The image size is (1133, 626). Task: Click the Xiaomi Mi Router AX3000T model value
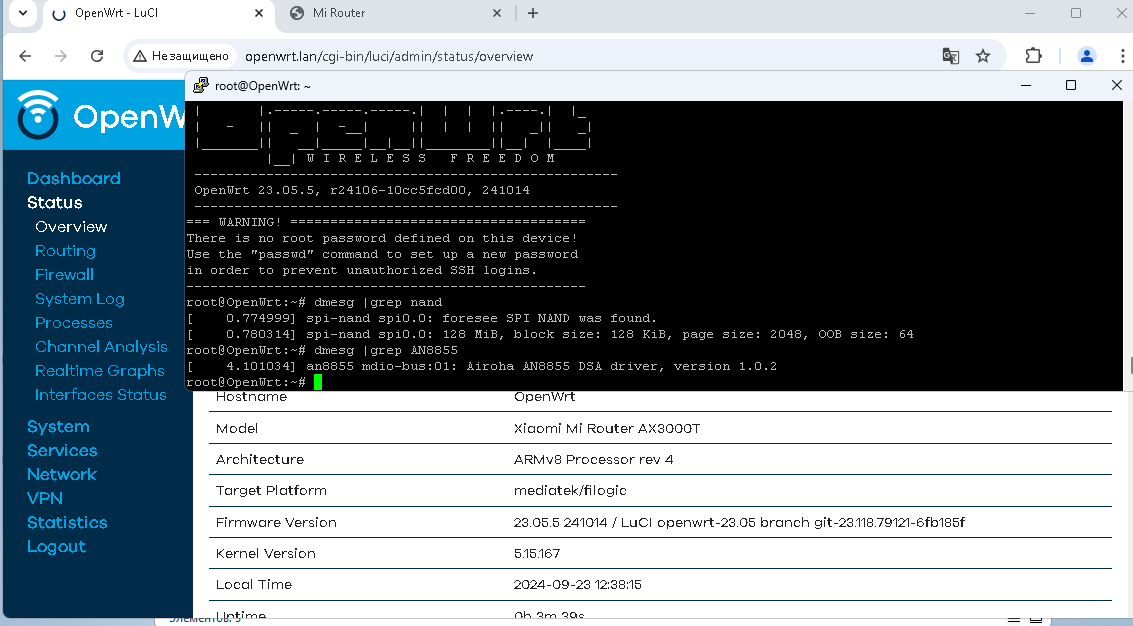tap(607, 428)
